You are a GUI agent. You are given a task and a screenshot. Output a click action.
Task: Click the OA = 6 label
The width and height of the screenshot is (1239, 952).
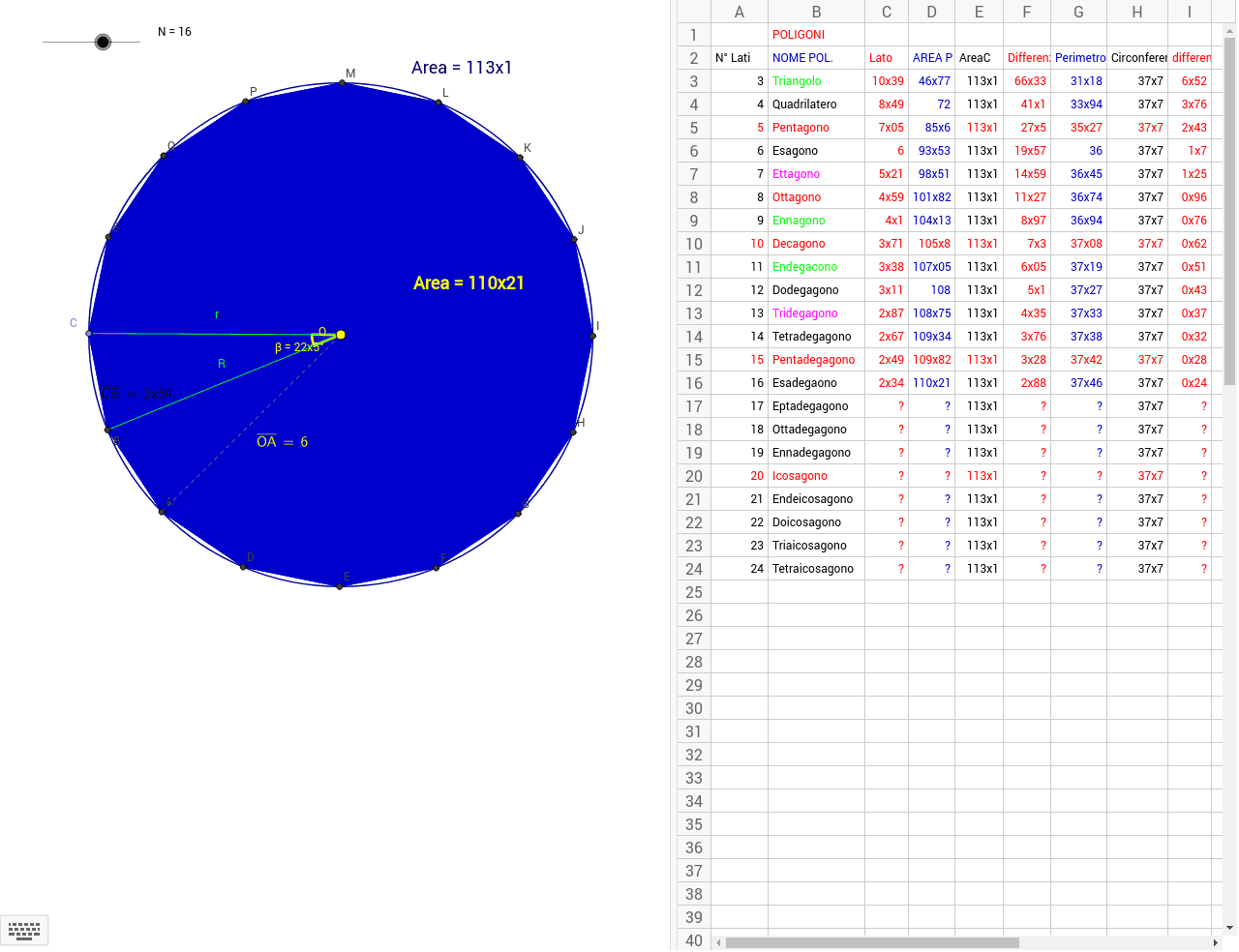[x=282, y=441]
